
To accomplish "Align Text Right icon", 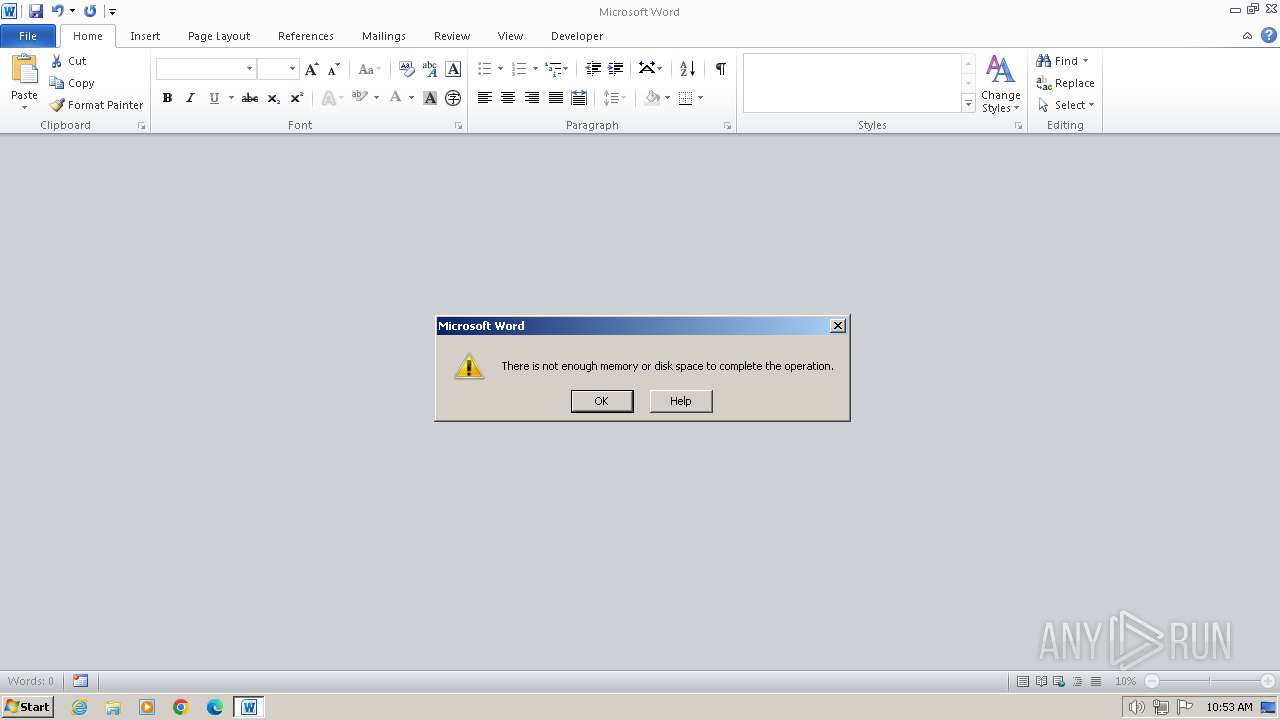I will 532,98.
